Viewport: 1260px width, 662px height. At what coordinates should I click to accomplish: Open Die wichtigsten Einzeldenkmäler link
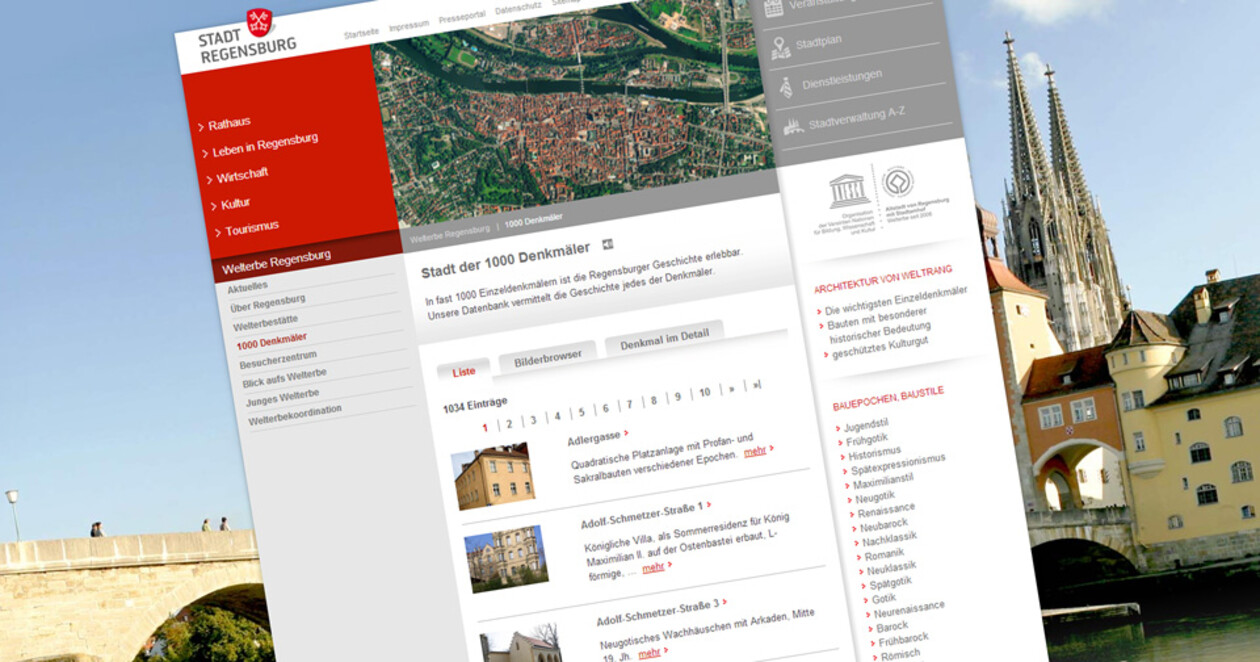pos(896,301)
